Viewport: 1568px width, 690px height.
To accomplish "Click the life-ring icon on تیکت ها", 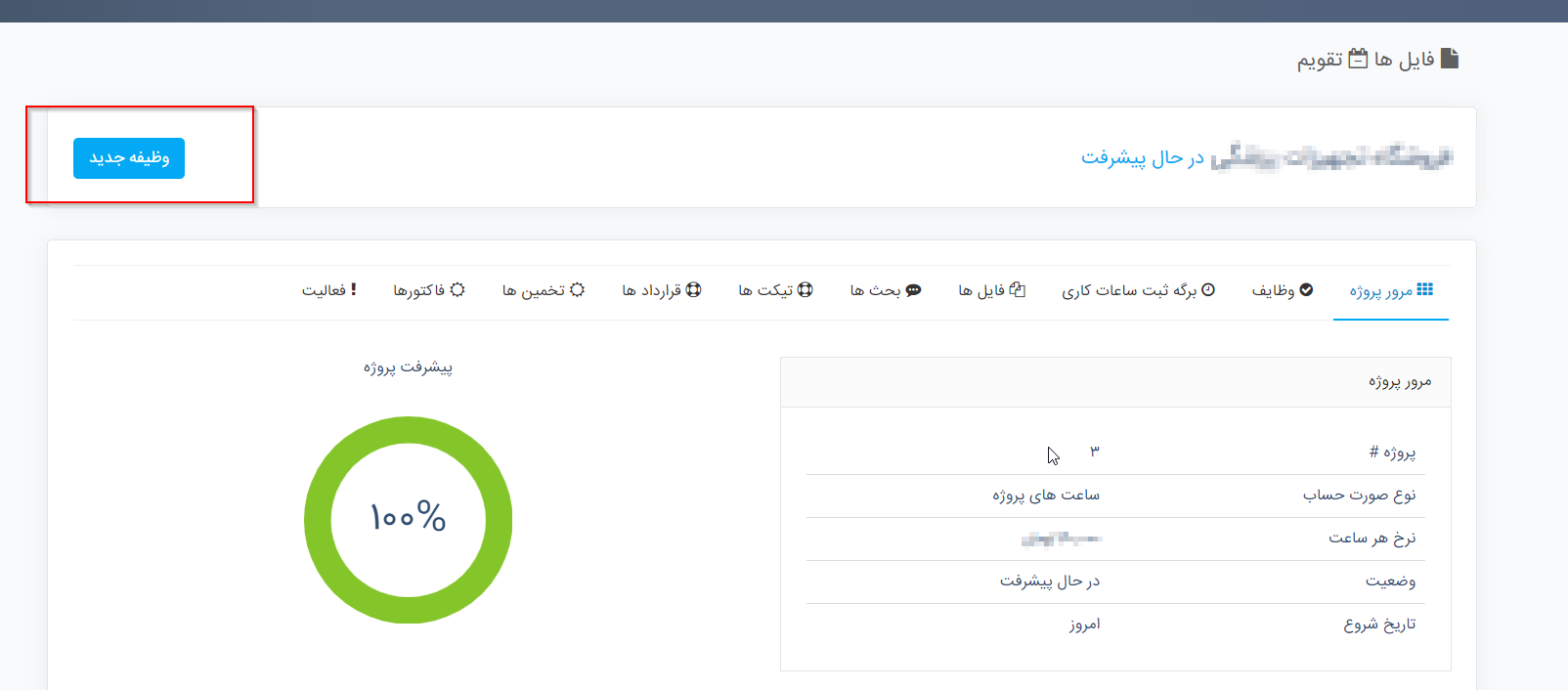I will (806, 289).
